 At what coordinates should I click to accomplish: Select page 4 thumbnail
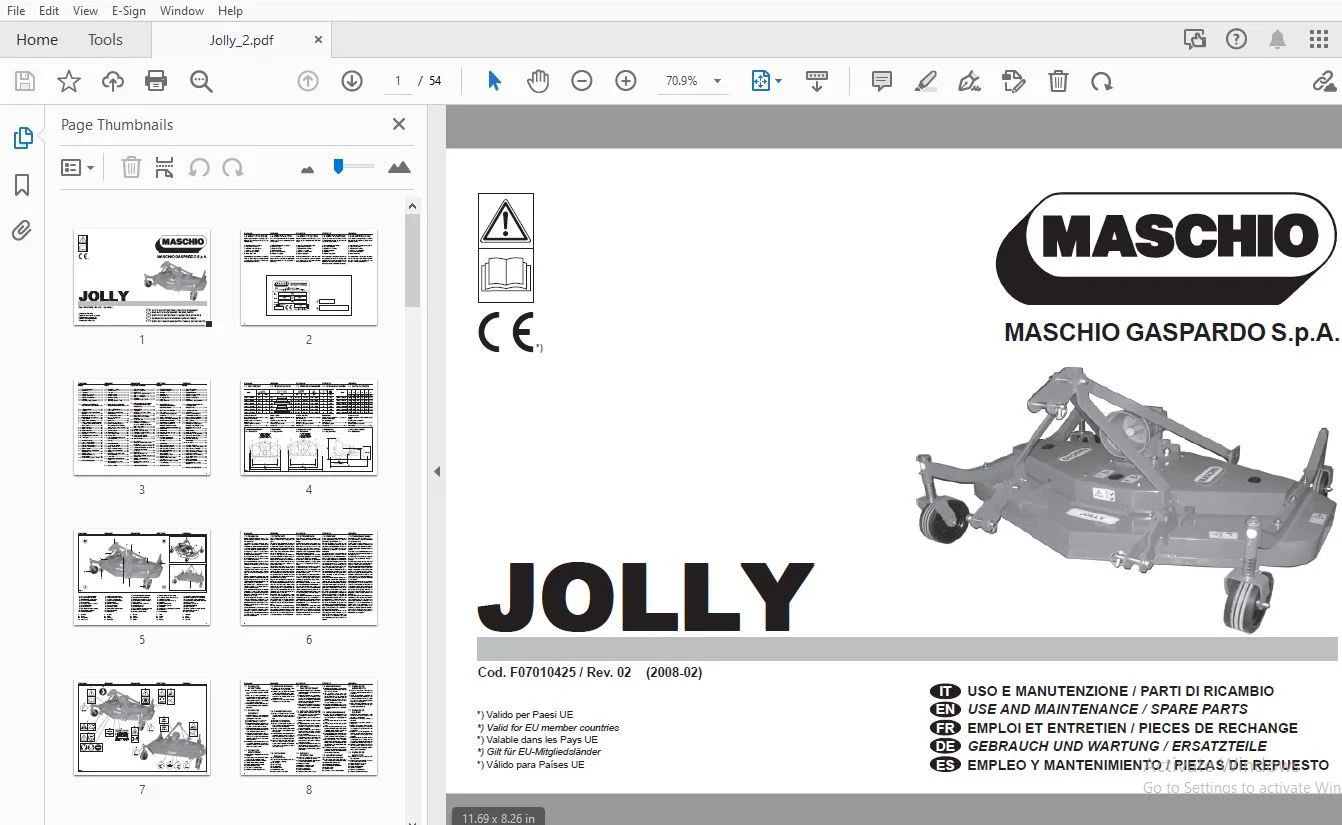pos(309,427)
